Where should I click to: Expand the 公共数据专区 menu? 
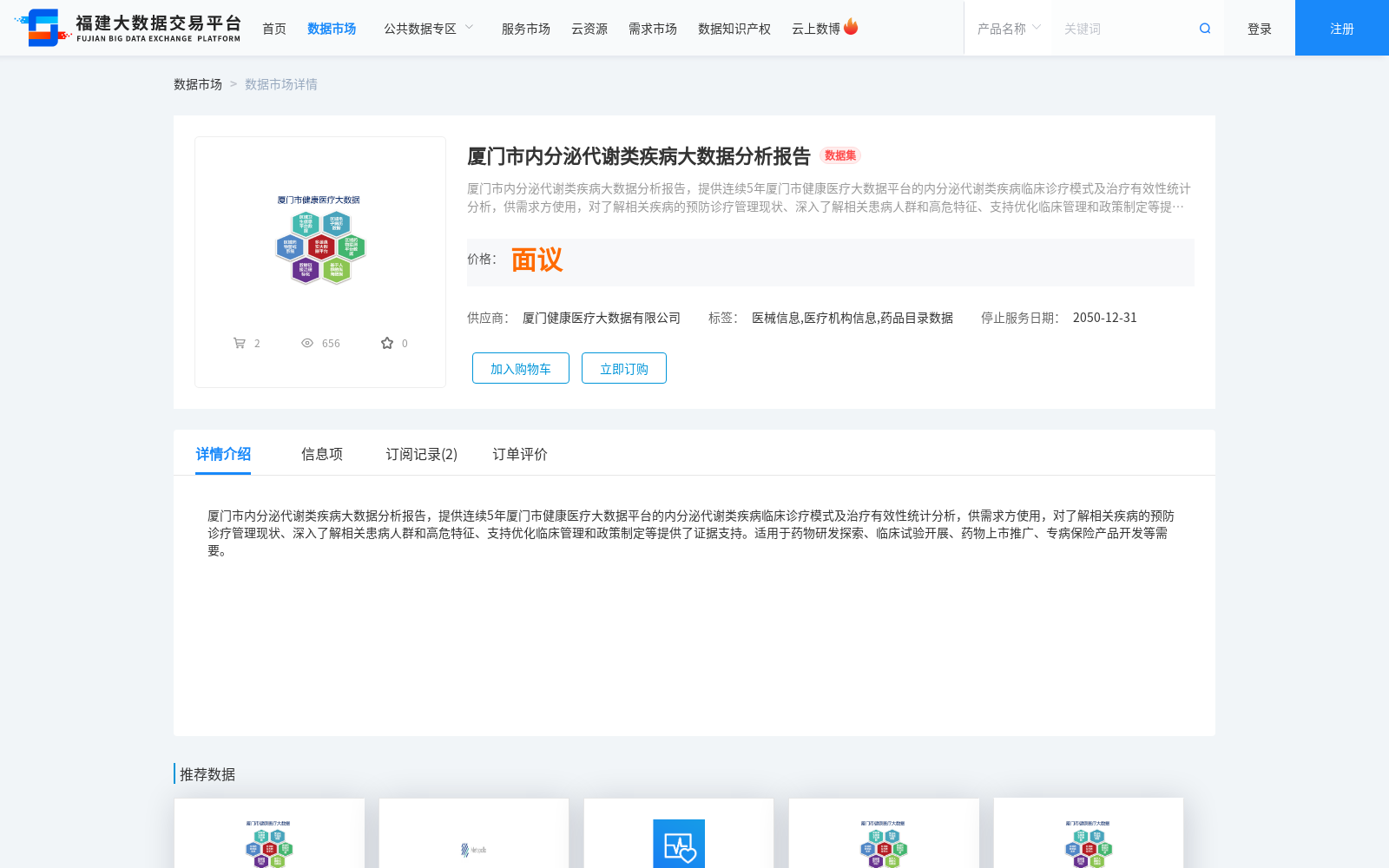pos(429,29)
